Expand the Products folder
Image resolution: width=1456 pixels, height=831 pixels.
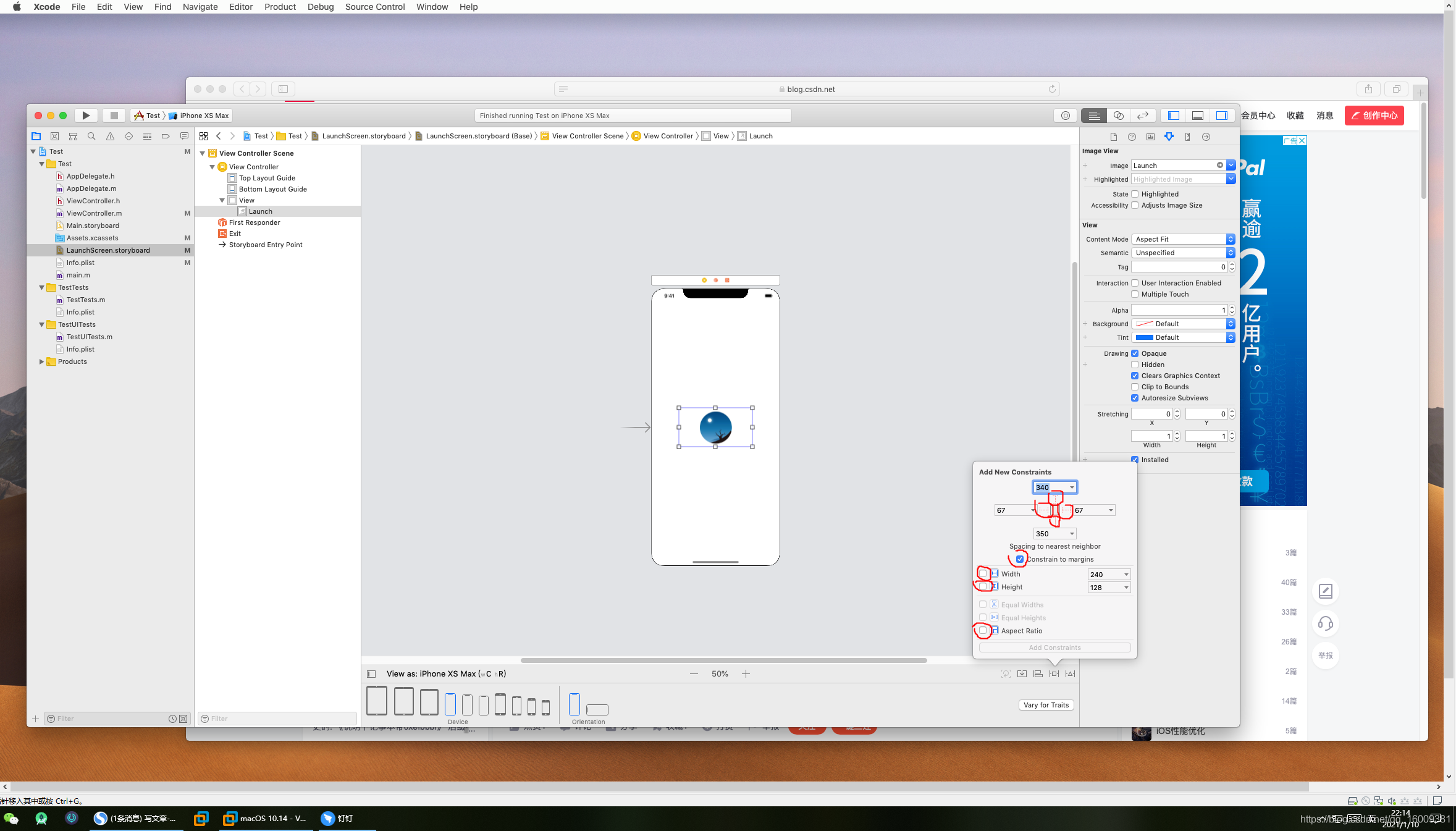click(x=42, y=361)
